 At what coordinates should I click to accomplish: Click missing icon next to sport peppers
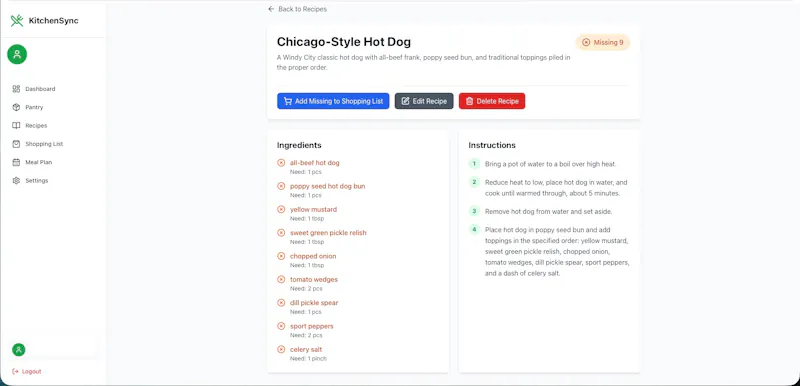coord(281,326)
